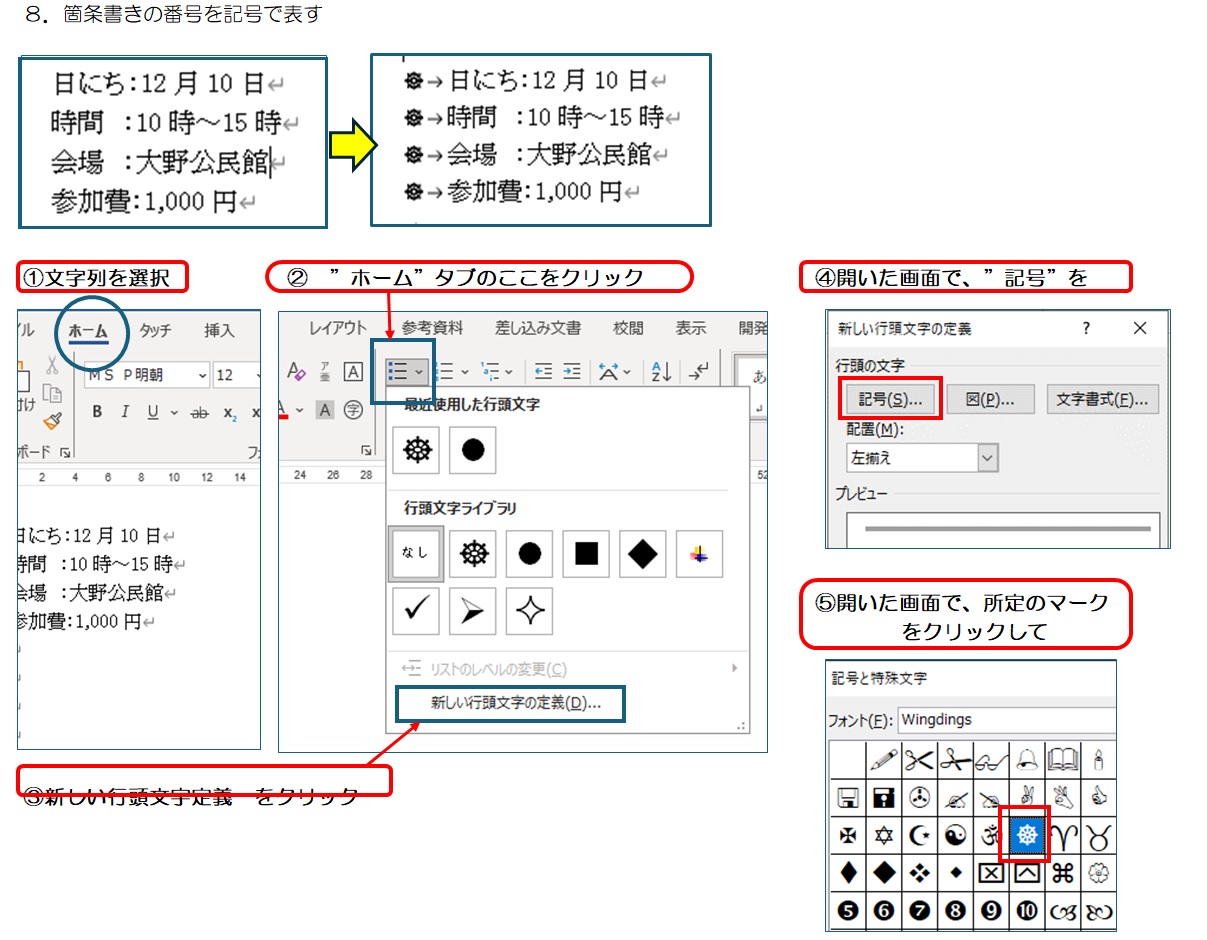Viewport: 1207px width, 940px height.
Task: Click the scissors symbol in Wingdings grid
Action: [x=918, y=761]
